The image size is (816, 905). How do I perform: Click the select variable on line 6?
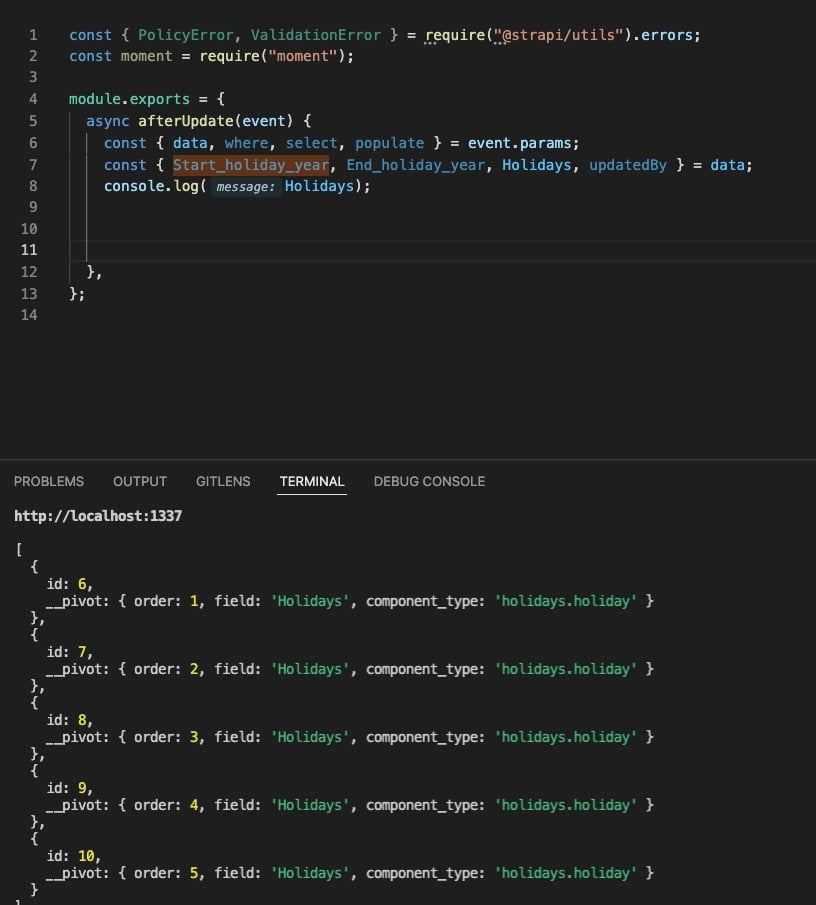tap(312, 143)
